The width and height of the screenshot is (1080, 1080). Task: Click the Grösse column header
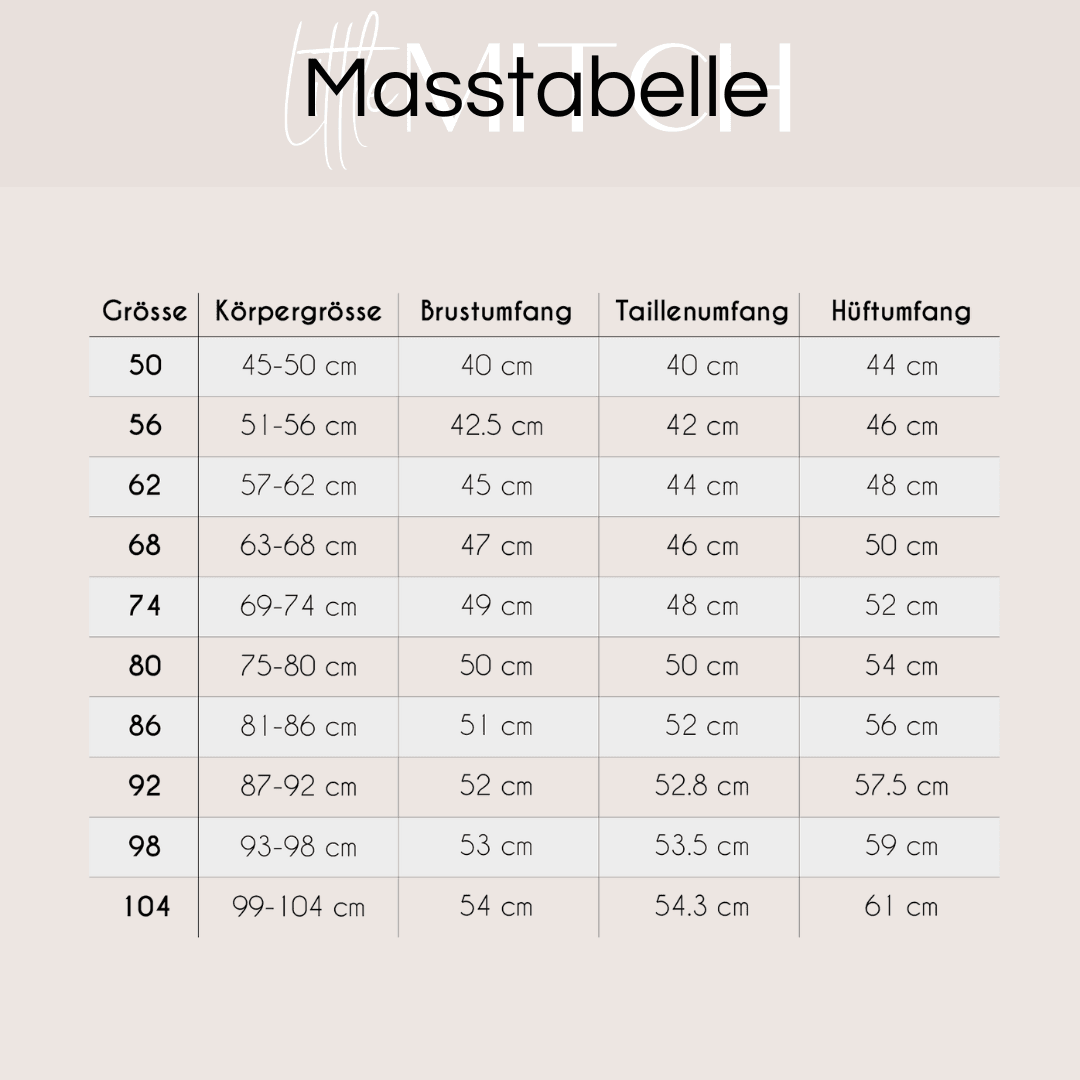145,311
